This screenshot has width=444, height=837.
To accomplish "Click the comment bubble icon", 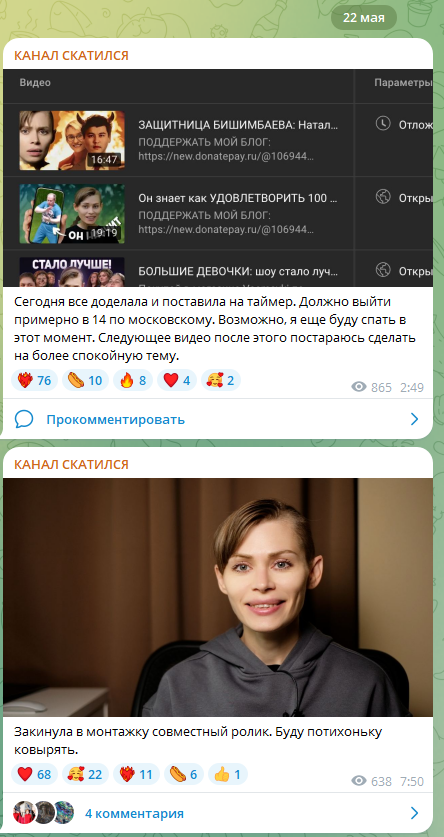I will pos(24,420).
